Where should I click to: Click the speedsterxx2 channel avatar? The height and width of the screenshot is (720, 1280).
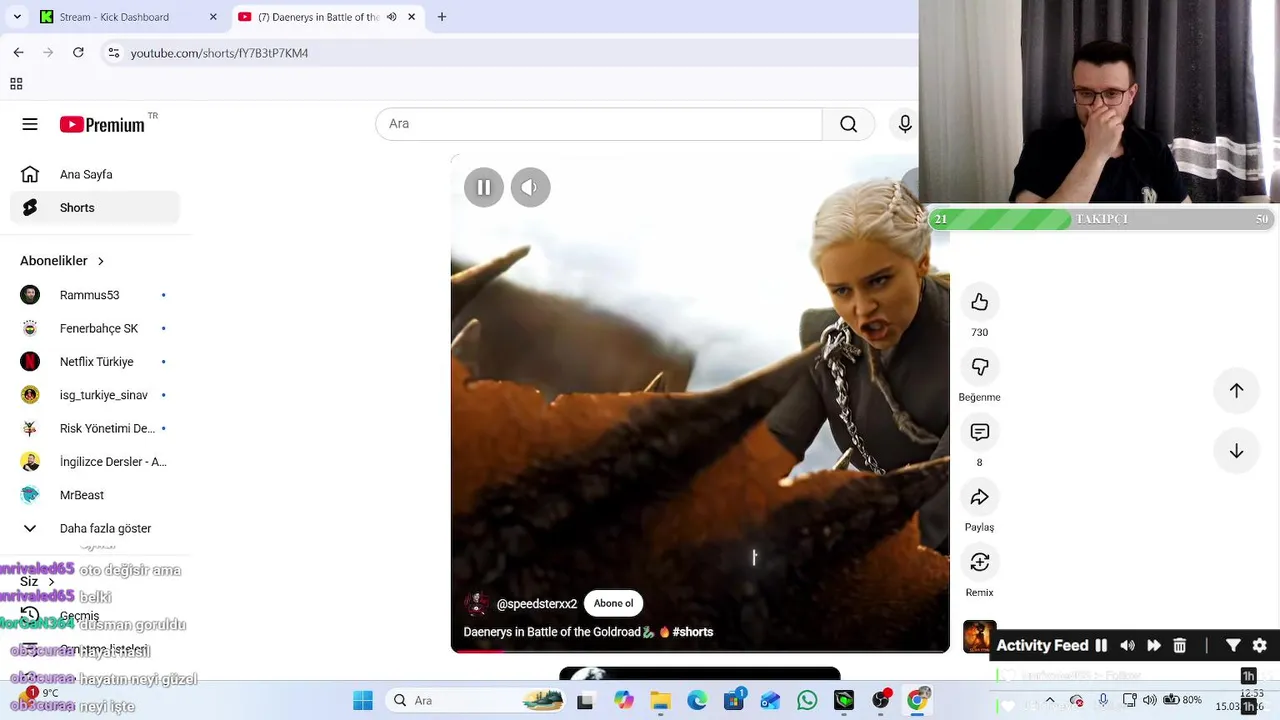477,604
